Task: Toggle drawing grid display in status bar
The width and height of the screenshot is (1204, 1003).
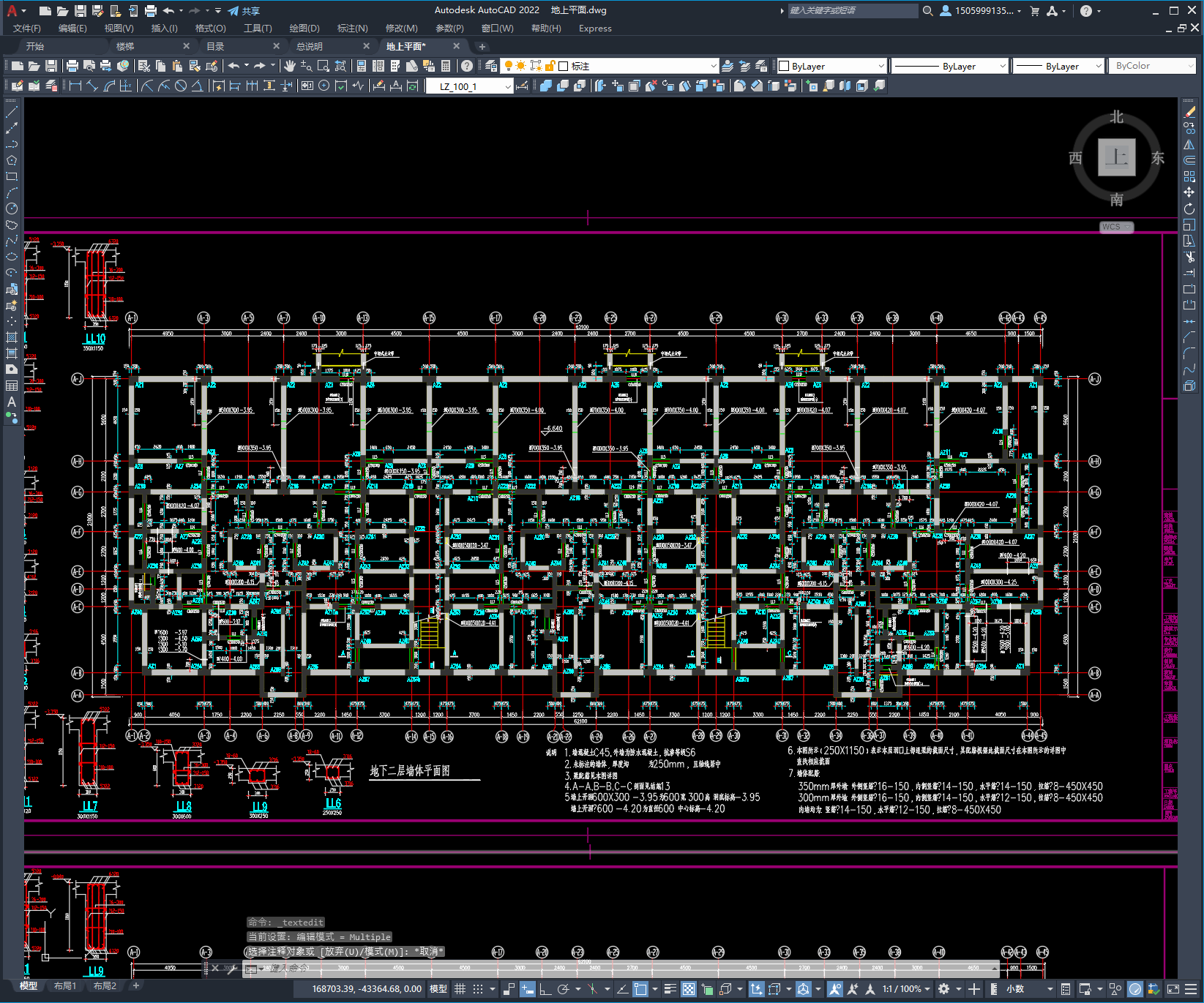Action: [x=460, y=989]
